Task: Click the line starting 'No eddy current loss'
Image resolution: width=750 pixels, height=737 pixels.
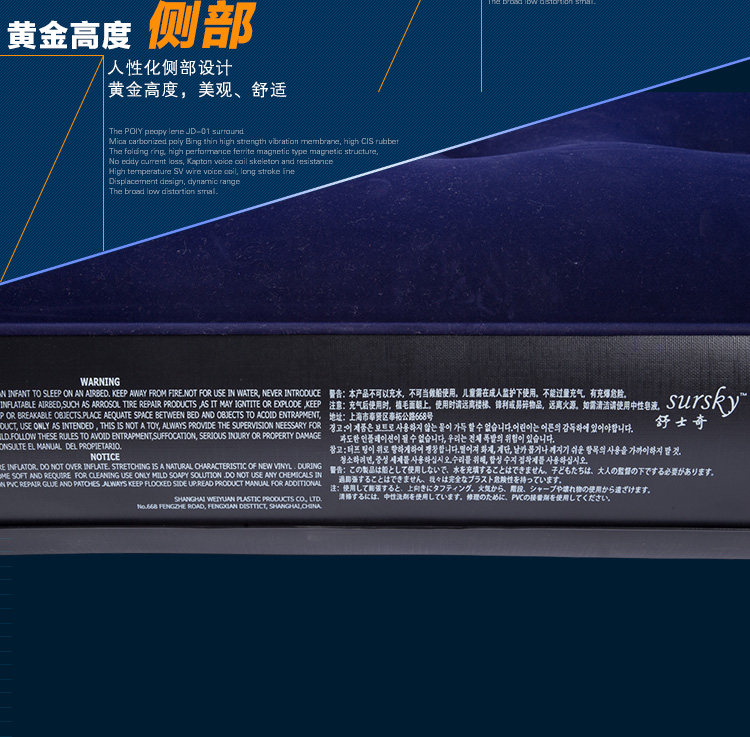Action: pos(221,161)
